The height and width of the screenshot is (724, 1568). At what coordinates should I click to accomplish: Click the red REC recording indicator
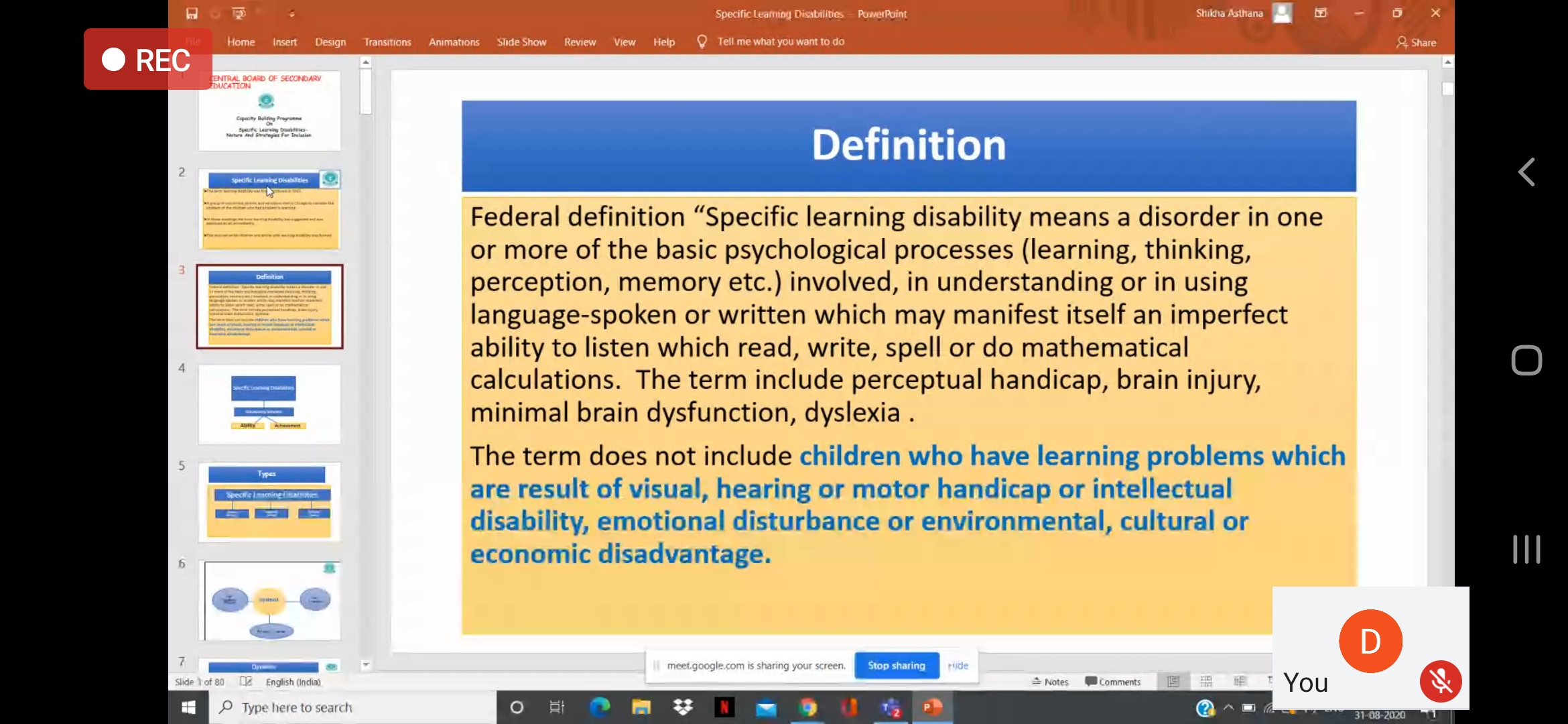click(147, 60)
